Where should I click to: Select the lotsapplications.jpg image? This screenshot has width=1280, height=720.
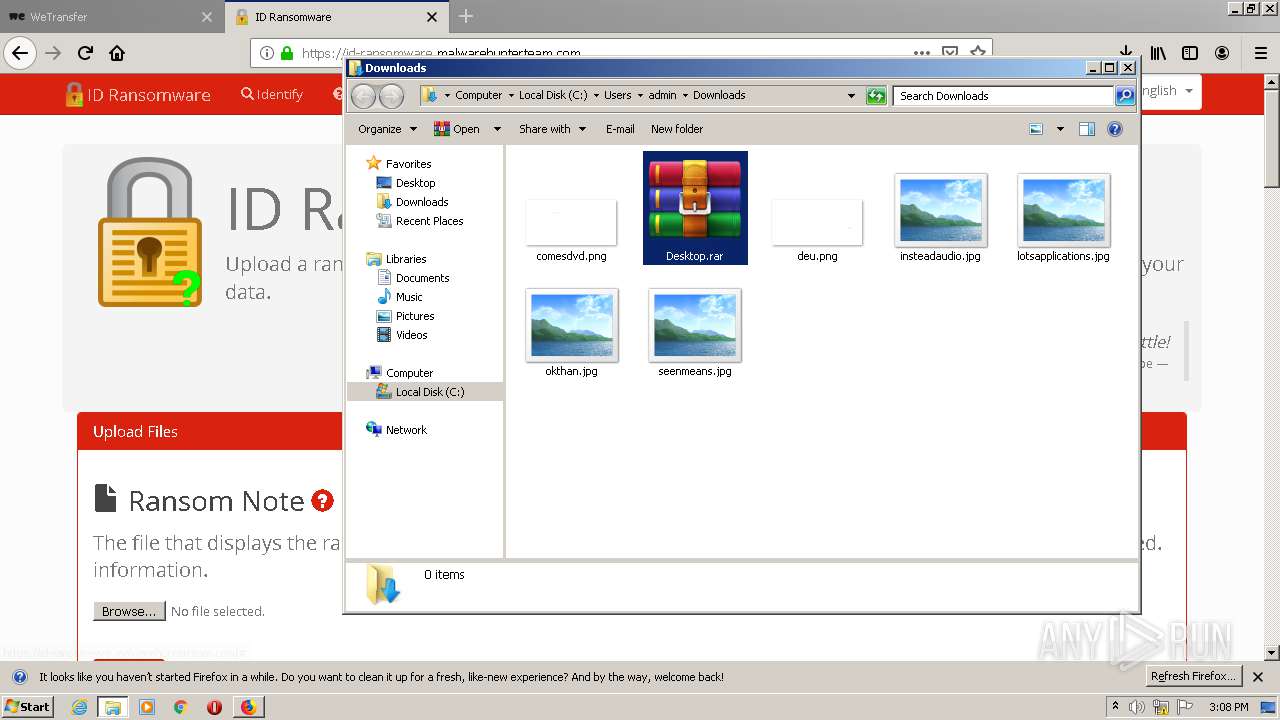point(1063,218)
